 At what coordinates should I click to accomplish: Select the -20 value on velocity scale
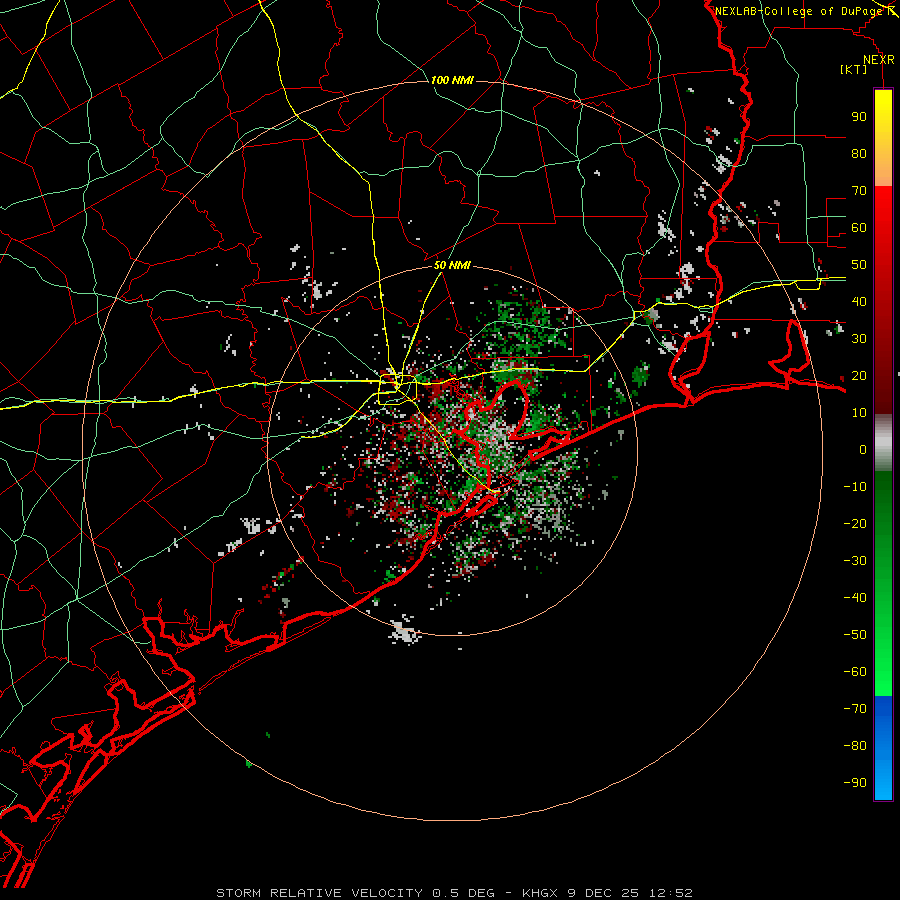855,523
